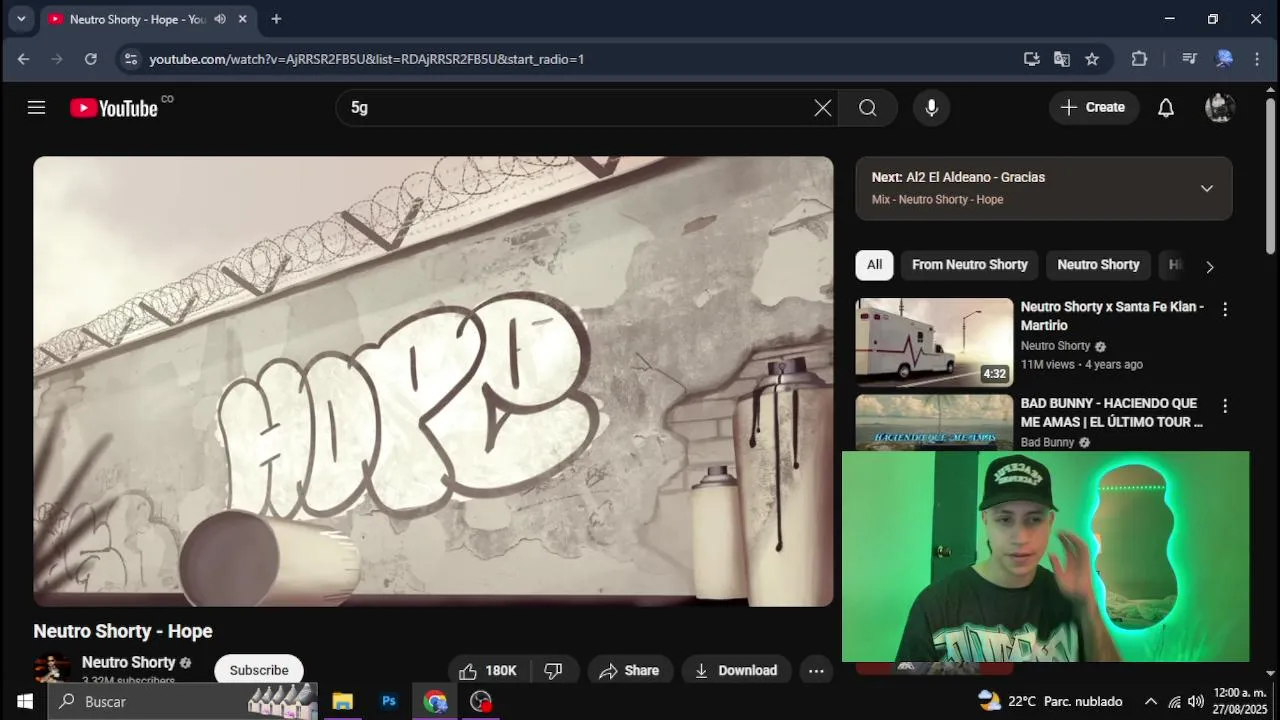
Task: Open the Neutro Shorty channel name link
Action: click(x=128, y=662)
